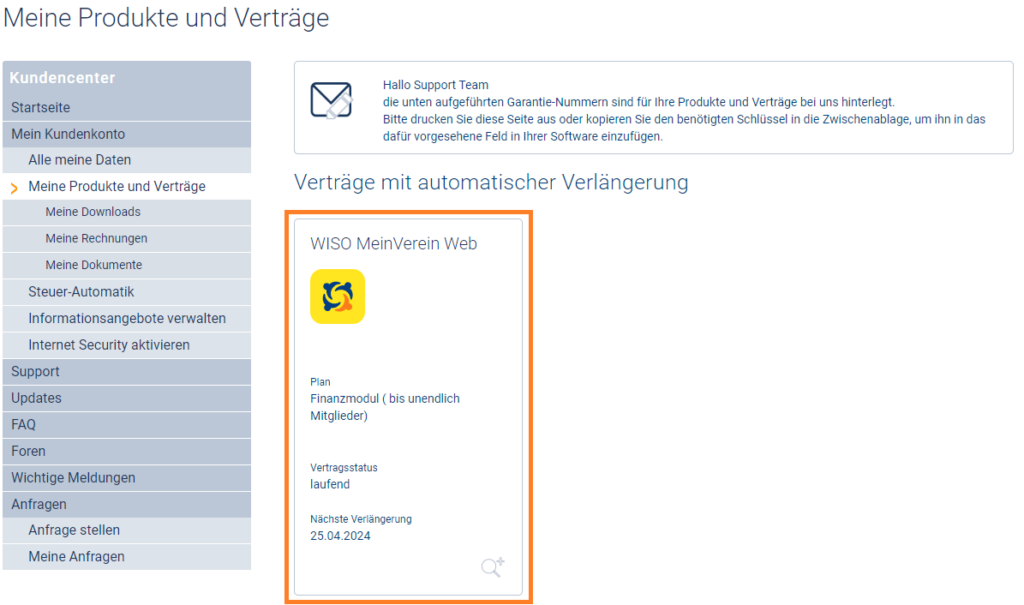The height and width of the screenshot is (605, 1024).
Task: Go to Updates
Action: (x=127, y=399)
